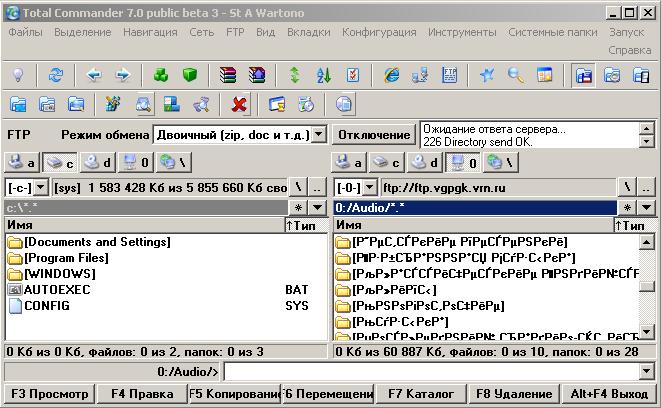
Task: Click the colorful tools wand icon
Action: pyautogui.click(x=113, y=104)
